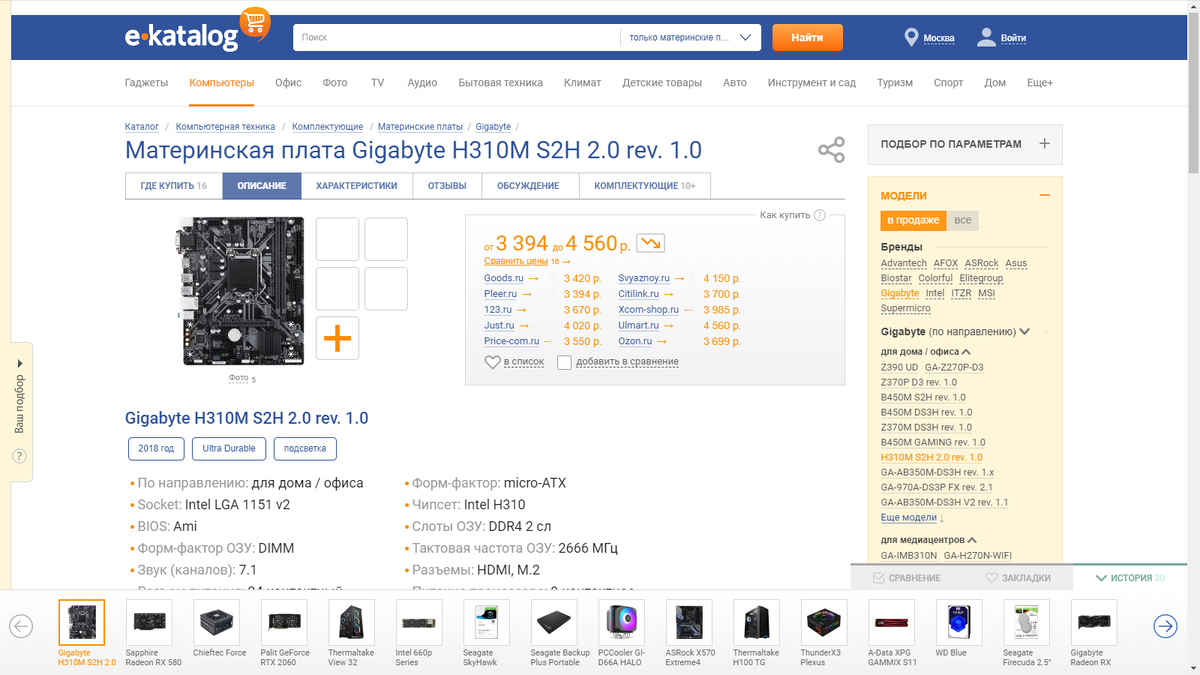Open the price trend chart icon
The width and height of the screenshot is (1200, 675).
pyautogui.click(x=651, y=243)
